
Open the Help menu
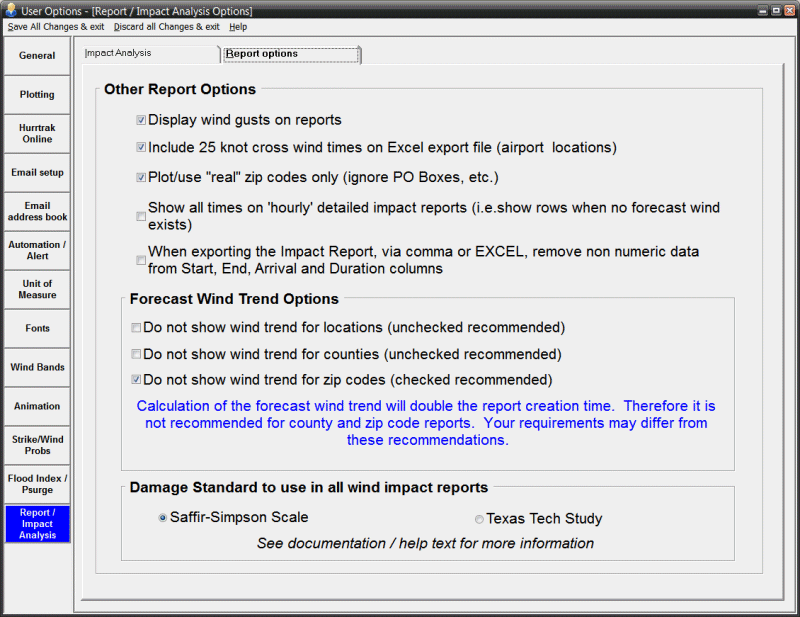coord(238,27)
